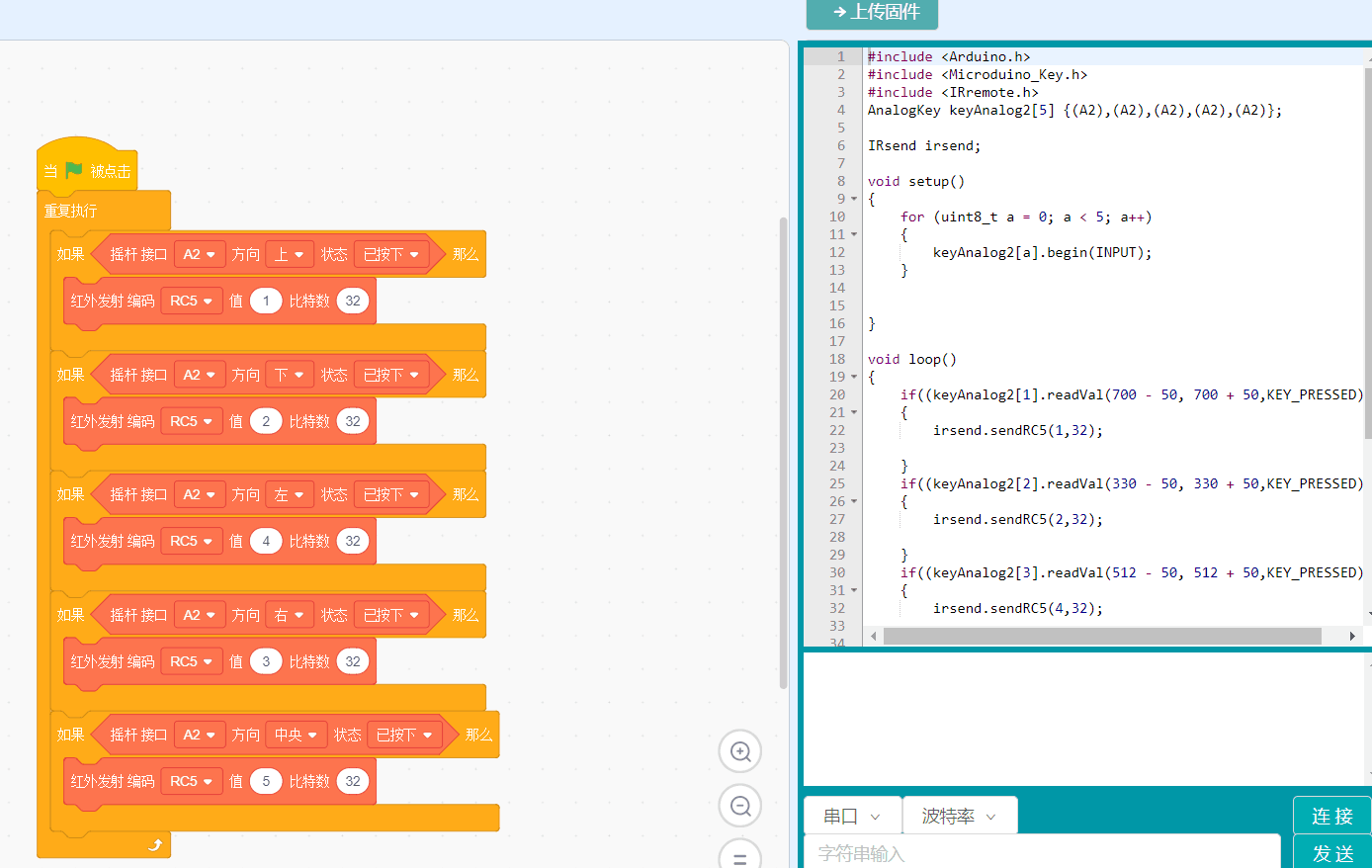Click the zoom out magnifier icon
This screenshot has width=1372, height=868.
[739, 806]
